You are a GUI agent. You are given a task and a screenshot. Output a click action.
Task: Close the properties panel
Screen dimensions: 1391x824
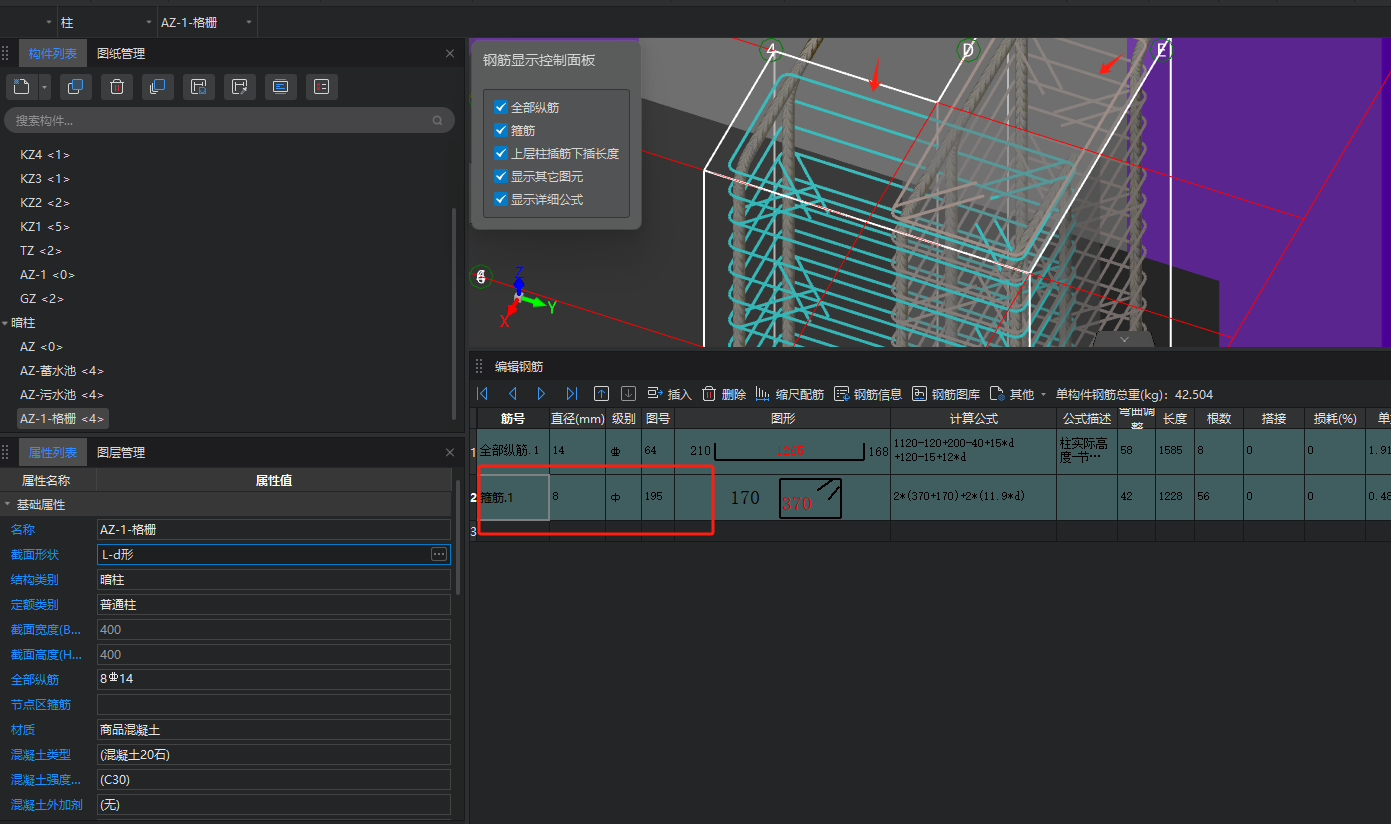click(449, 453)
